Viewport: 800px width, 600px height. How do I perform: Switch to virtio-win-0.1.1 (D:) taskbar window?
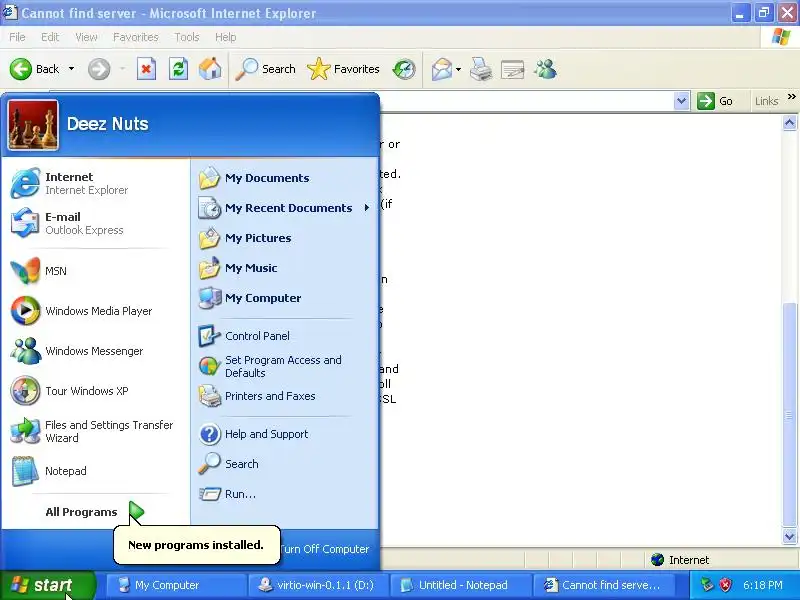[x=317, y=585]
